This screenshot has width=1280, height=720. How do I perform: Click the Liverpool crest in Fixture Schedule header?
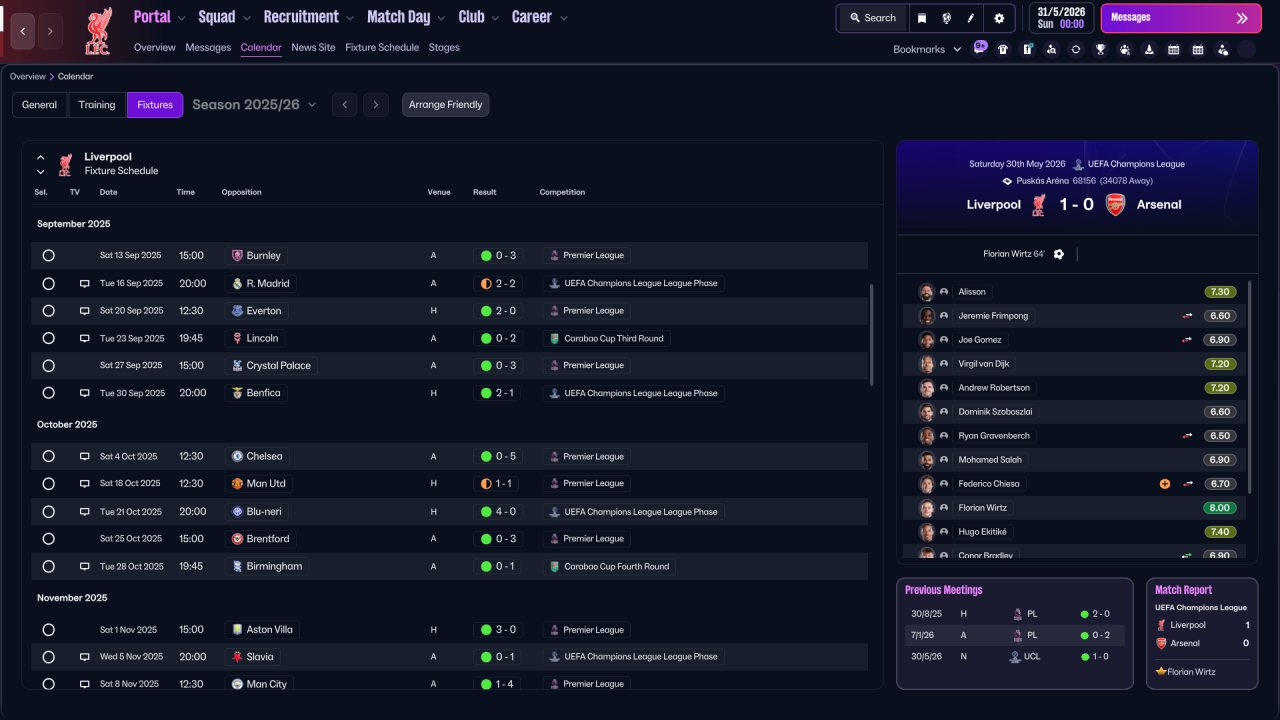coord(65,164)
